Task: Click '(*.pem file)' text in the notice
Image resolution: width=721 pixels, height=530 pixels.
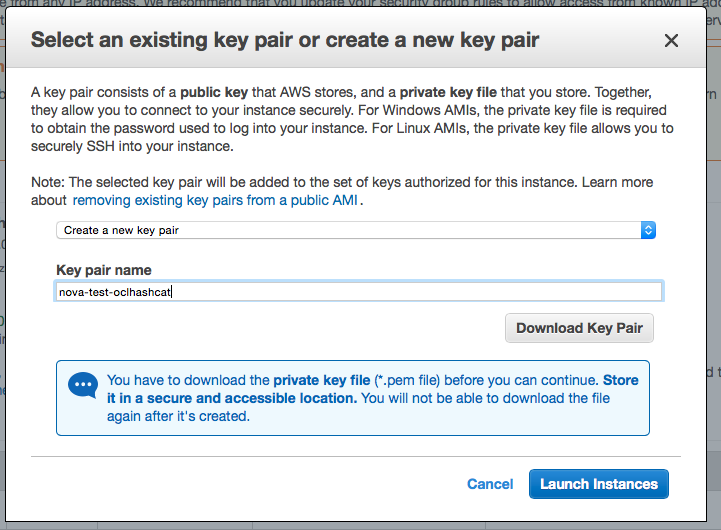Action: [x=407, y=380]
